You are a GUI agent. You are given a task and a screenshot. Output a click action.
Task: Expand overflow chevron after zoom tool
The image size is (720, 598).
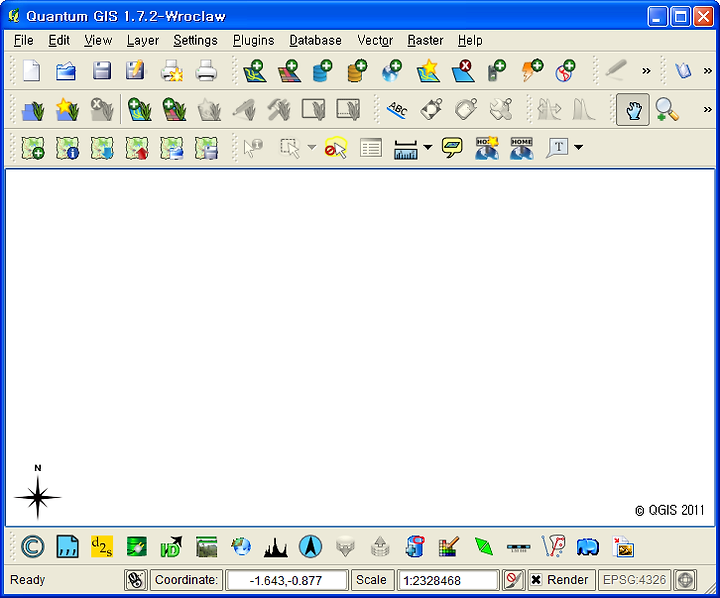click(708, 110)
